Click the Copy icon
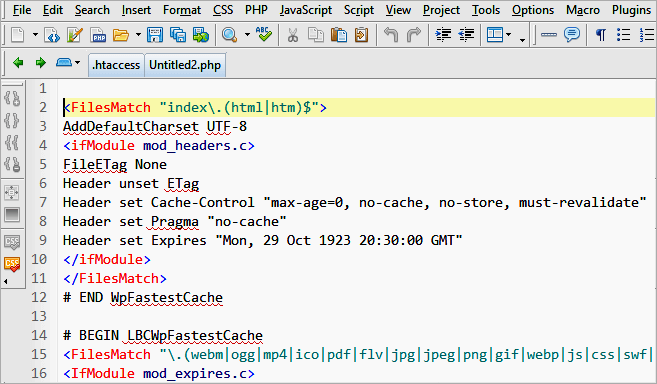The image size is (657, 384). tap(316, 35)
